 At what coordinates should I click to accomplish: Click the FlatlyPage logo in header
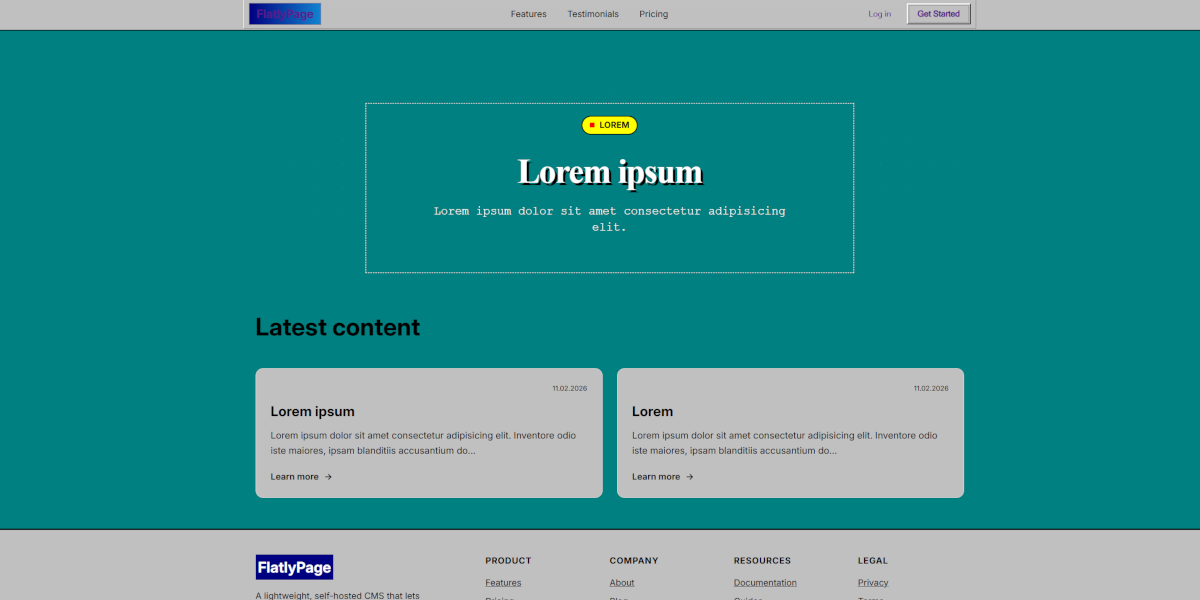coord(285,14)
